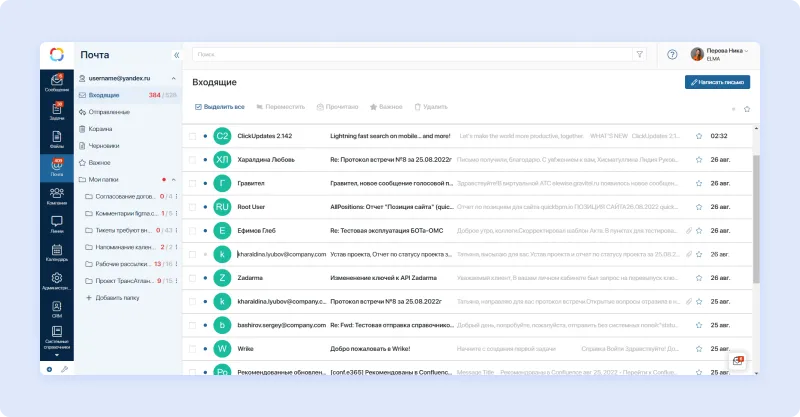This screenshot has width=800, height=417.
Task: Open Сообщения in the left sidebar
Action: click(x=56, y=82)
